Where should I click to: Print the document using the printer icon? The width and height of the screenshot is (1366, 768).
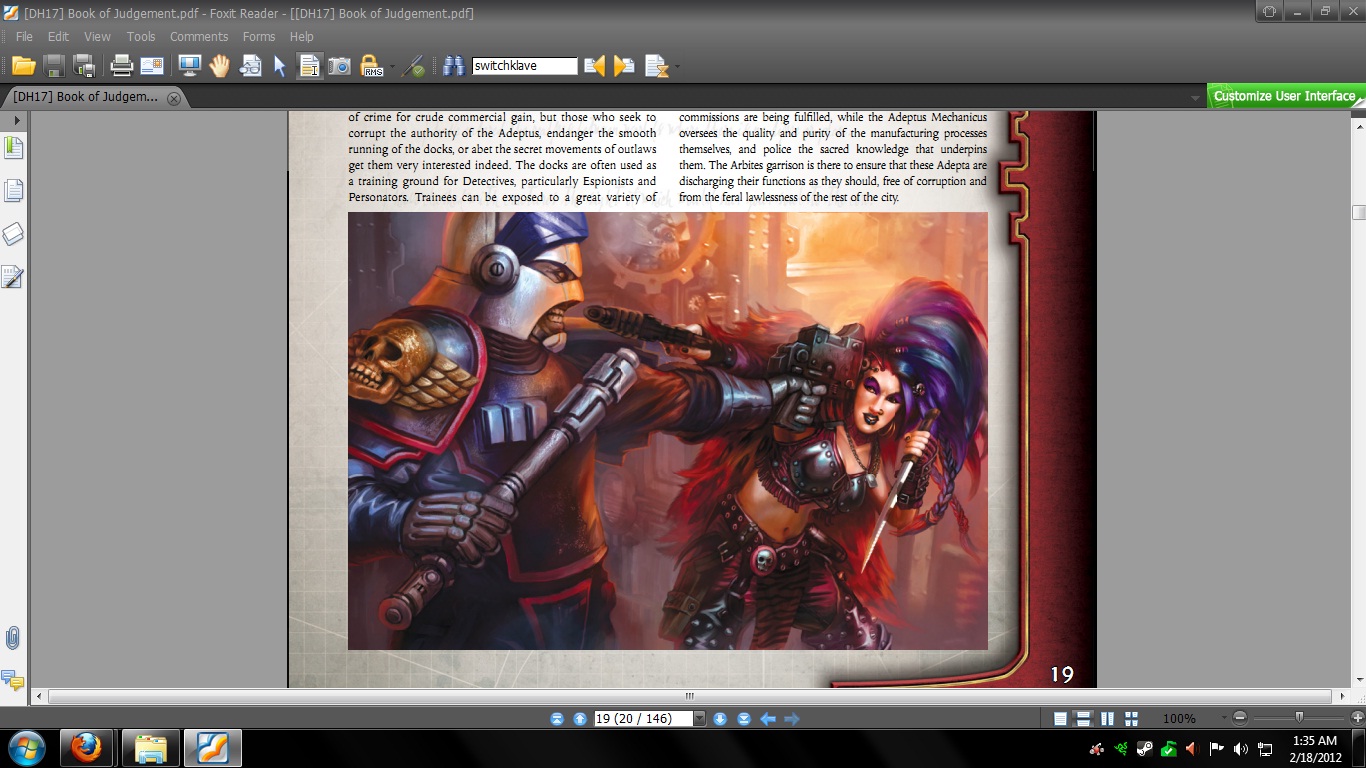click(122, 66)
